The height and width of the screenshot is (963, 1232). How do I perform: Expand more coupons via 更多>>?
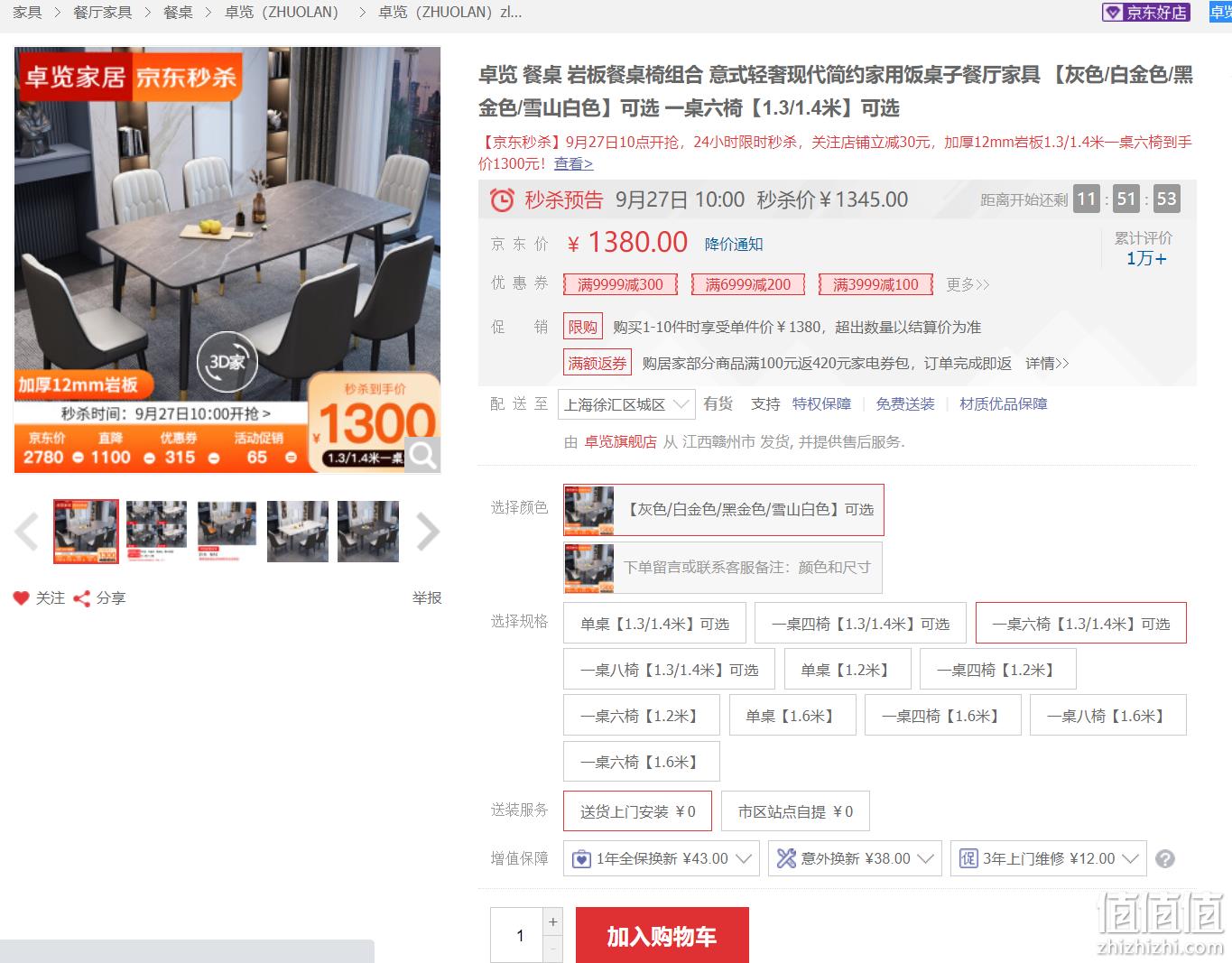(968, 284)
